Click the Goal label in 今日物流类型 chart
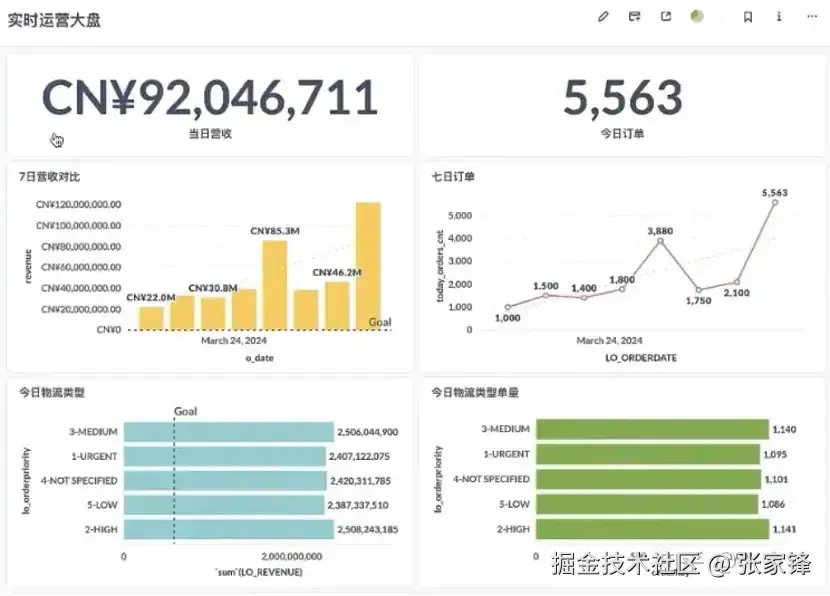This screenshot has height=596, width=830. [186, 411]
